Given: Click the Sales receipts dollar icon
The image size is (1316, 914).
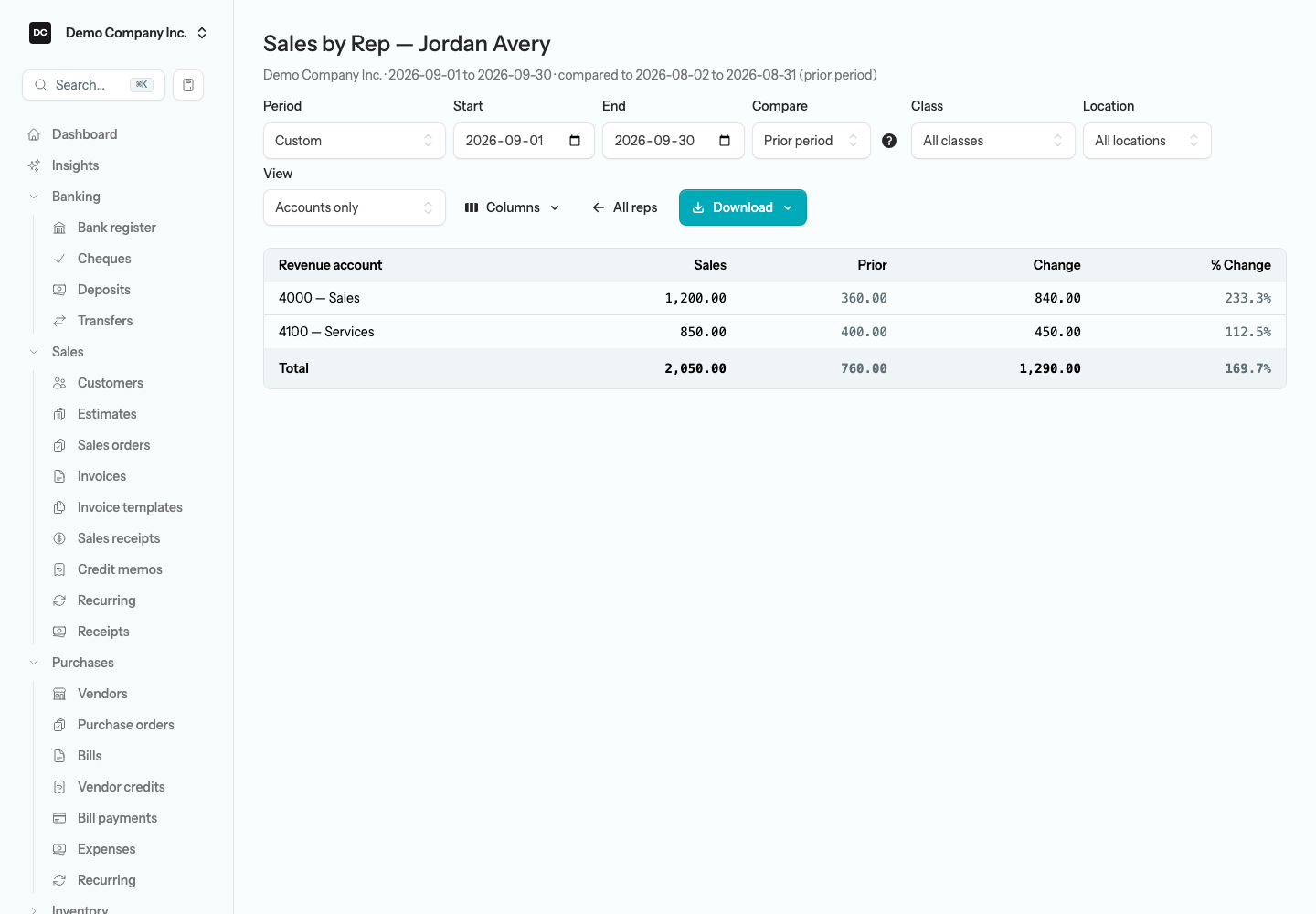Looking at the screenshot, I should 59,538.
